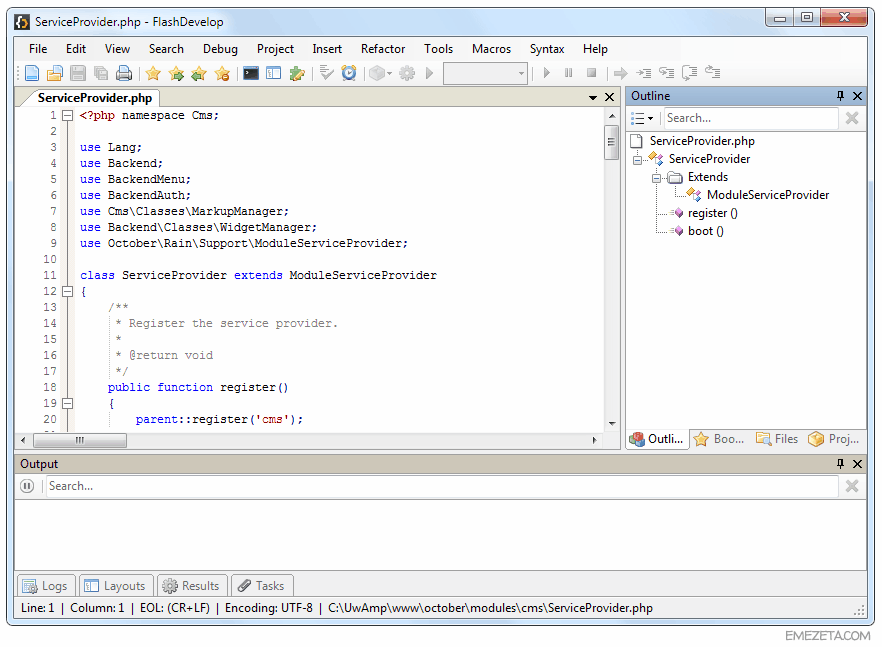Click the debugger Pause button
The height and width of the screenshot is (647, 882).
click(x=569, y=73)
